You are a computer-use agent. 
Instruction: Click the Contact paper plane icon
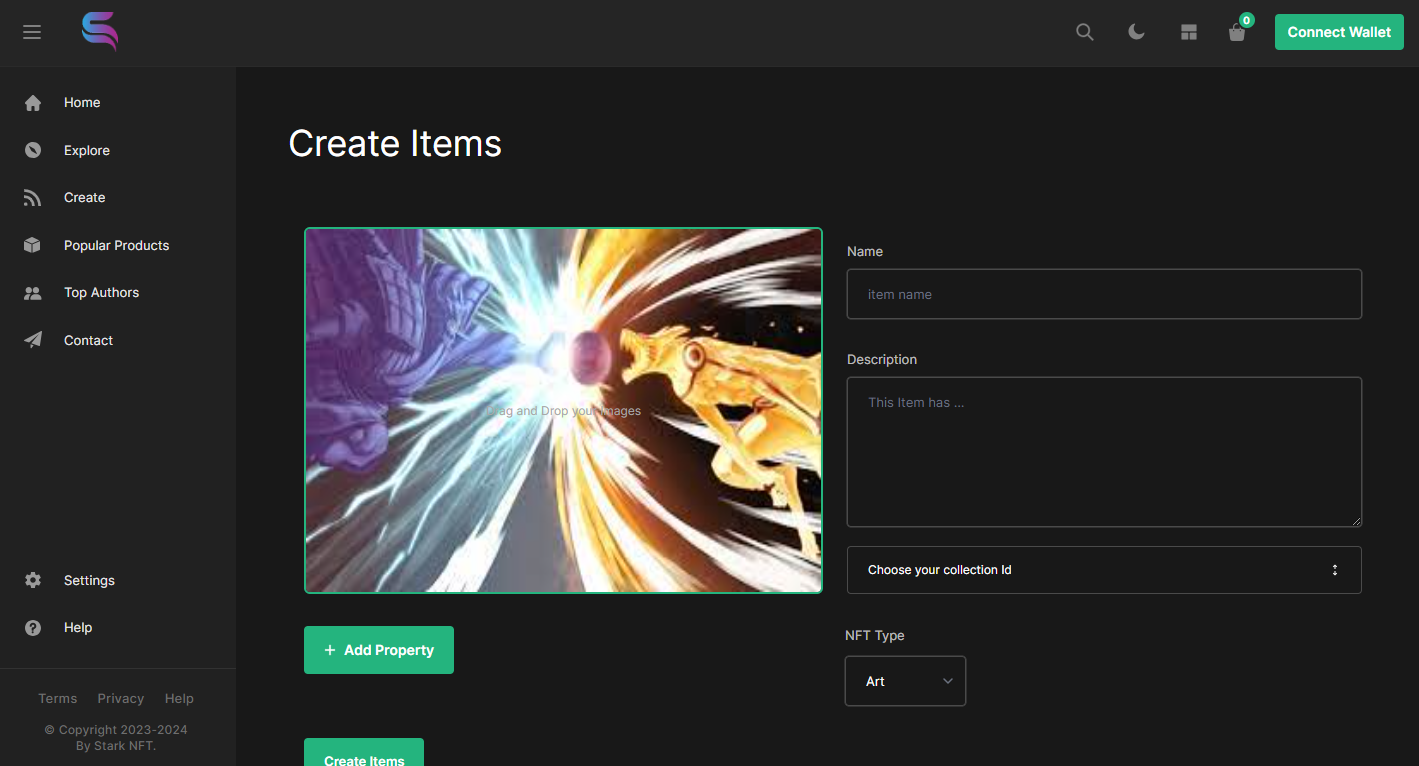point(33,340)
